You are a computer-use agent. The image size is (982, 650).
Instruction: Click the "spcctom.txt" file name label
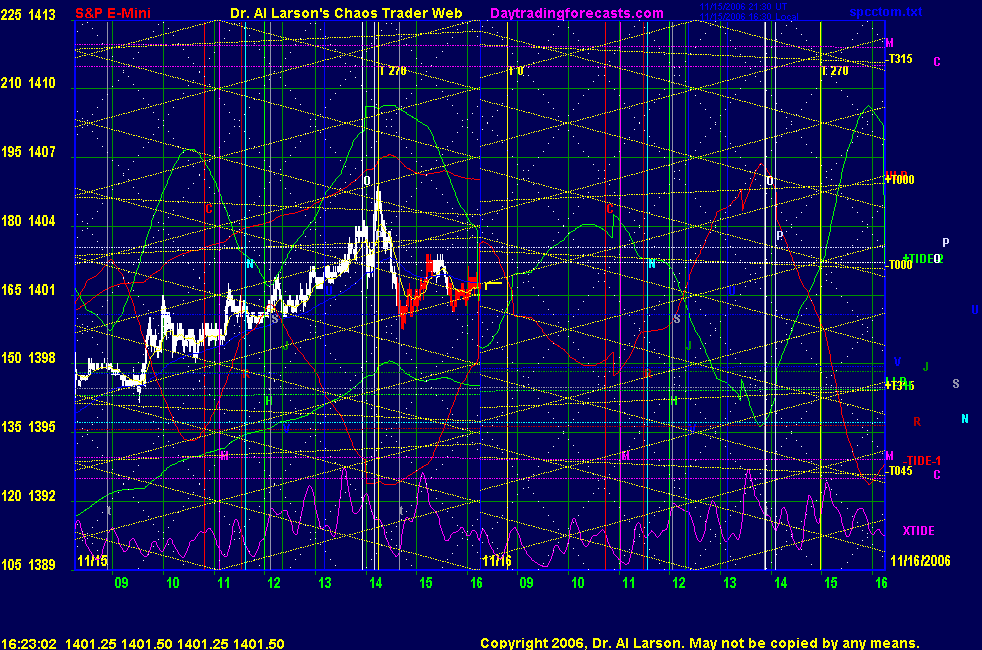click(886, 12)
